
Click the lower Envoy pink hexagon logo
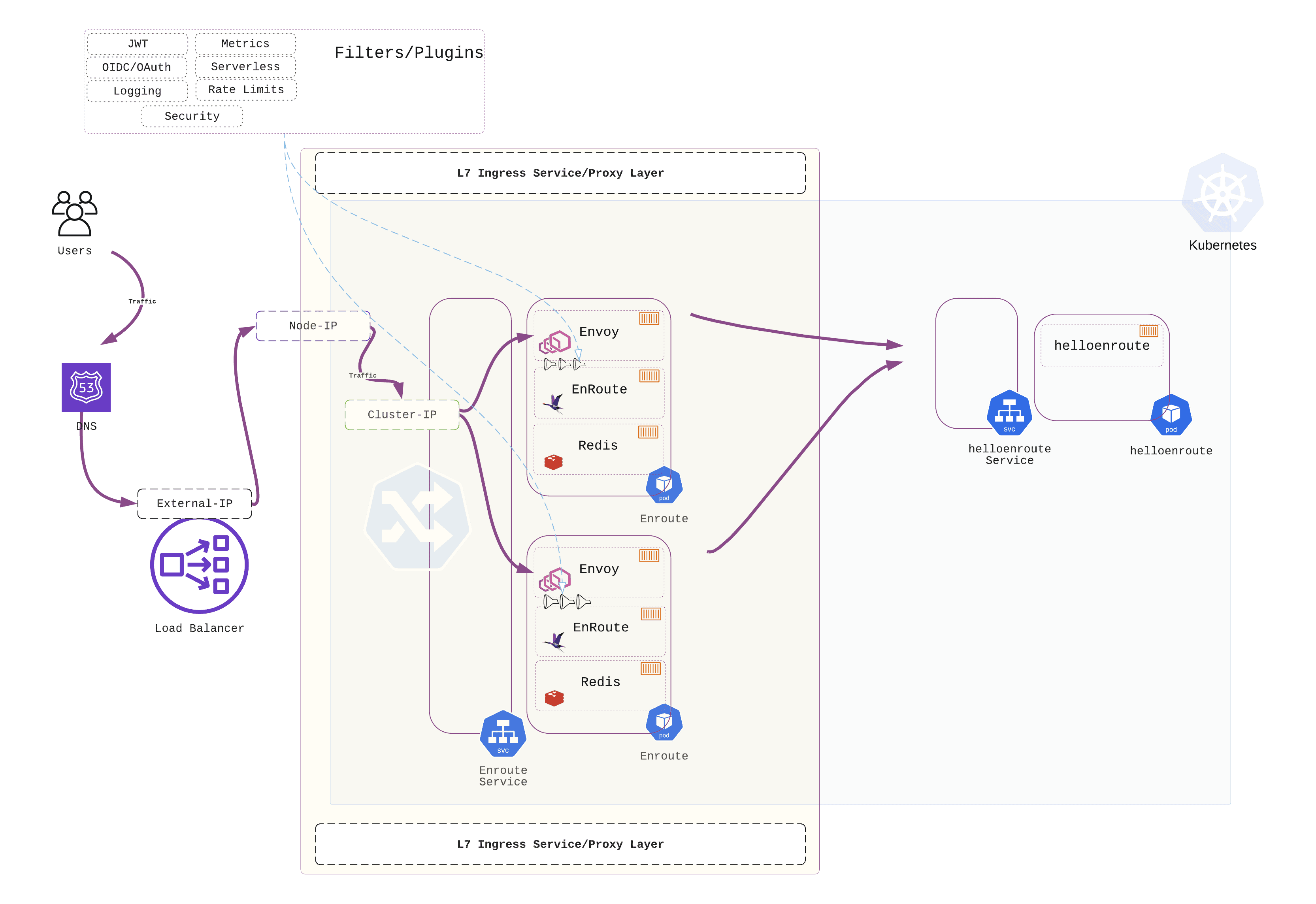pyautogui.click(x=555, y=580)
